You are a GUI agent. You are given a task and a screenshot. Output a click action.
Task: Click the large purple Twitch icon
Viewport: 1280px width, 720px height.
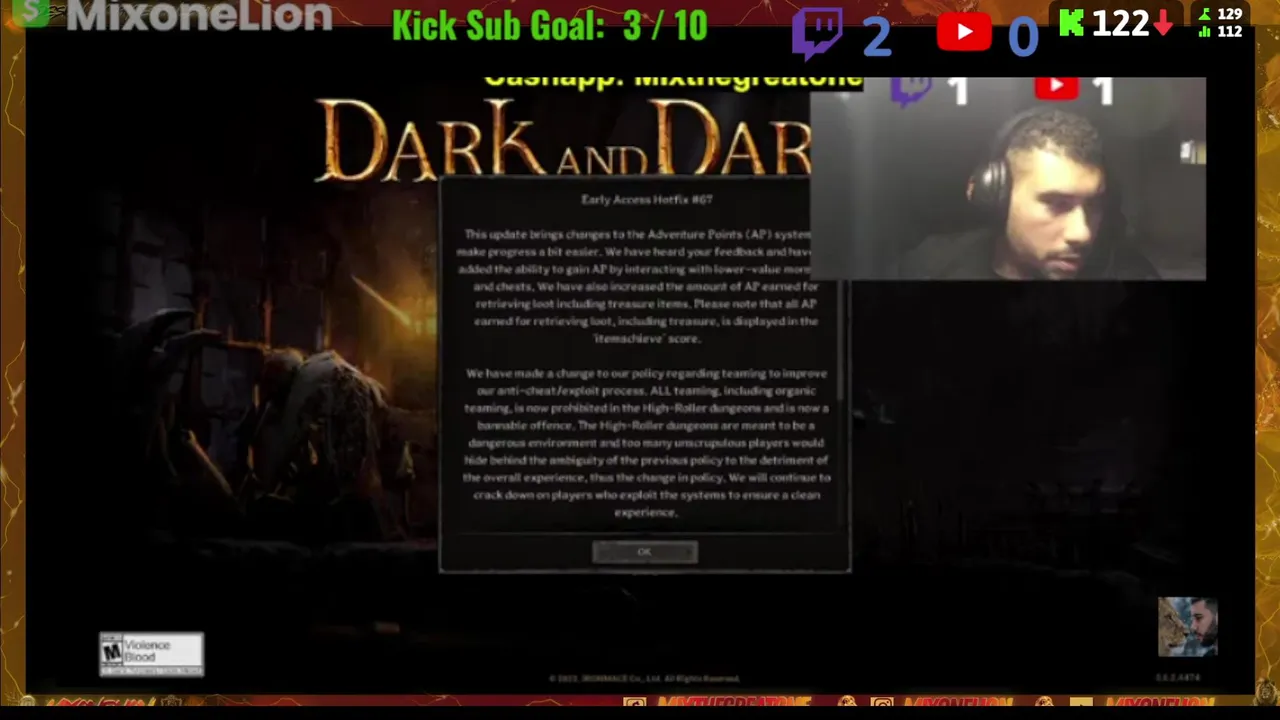coord(817,33)
